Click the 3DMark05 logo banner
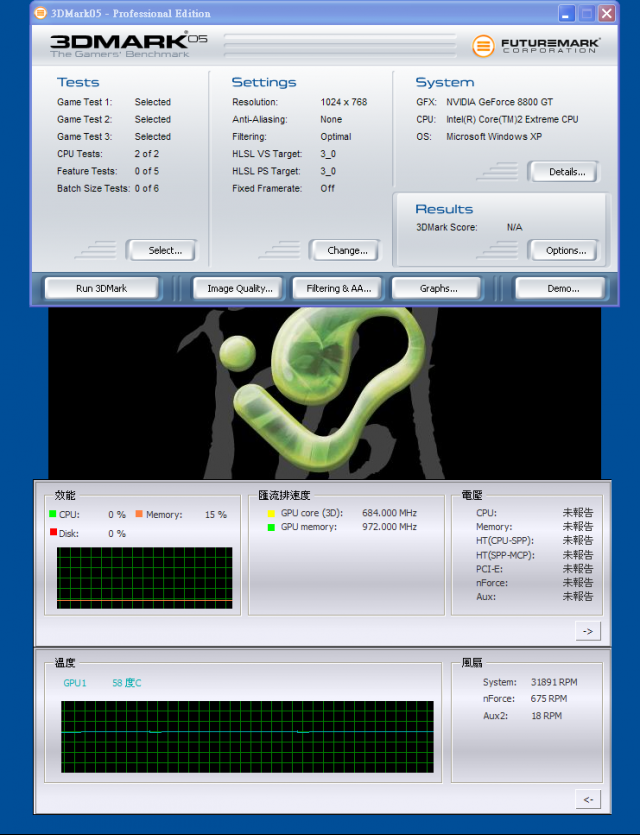 (128, 45)
